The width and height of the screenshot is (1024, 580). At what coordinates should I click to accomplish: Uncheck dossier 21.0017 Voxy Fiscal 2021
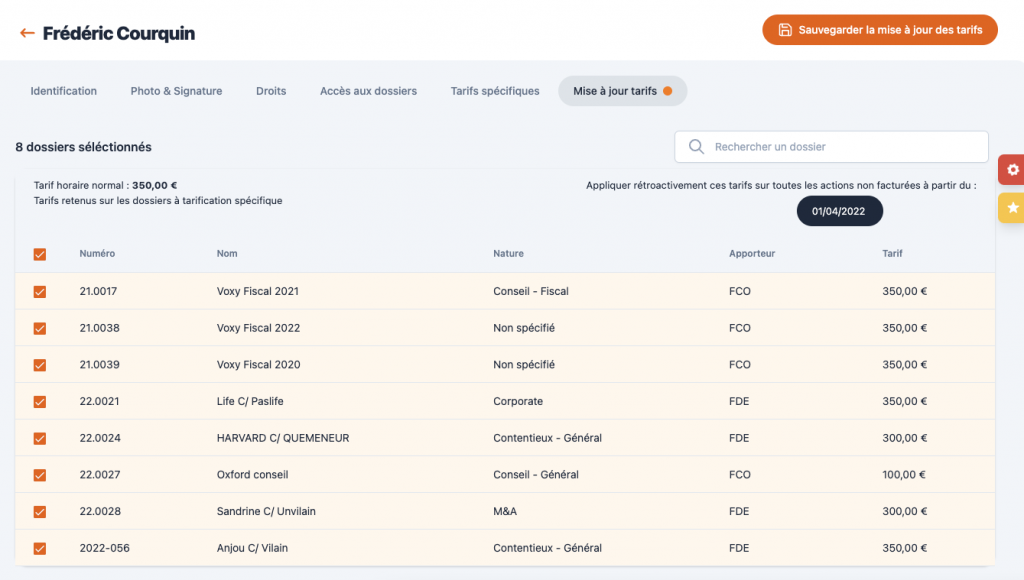coord(40,292)
